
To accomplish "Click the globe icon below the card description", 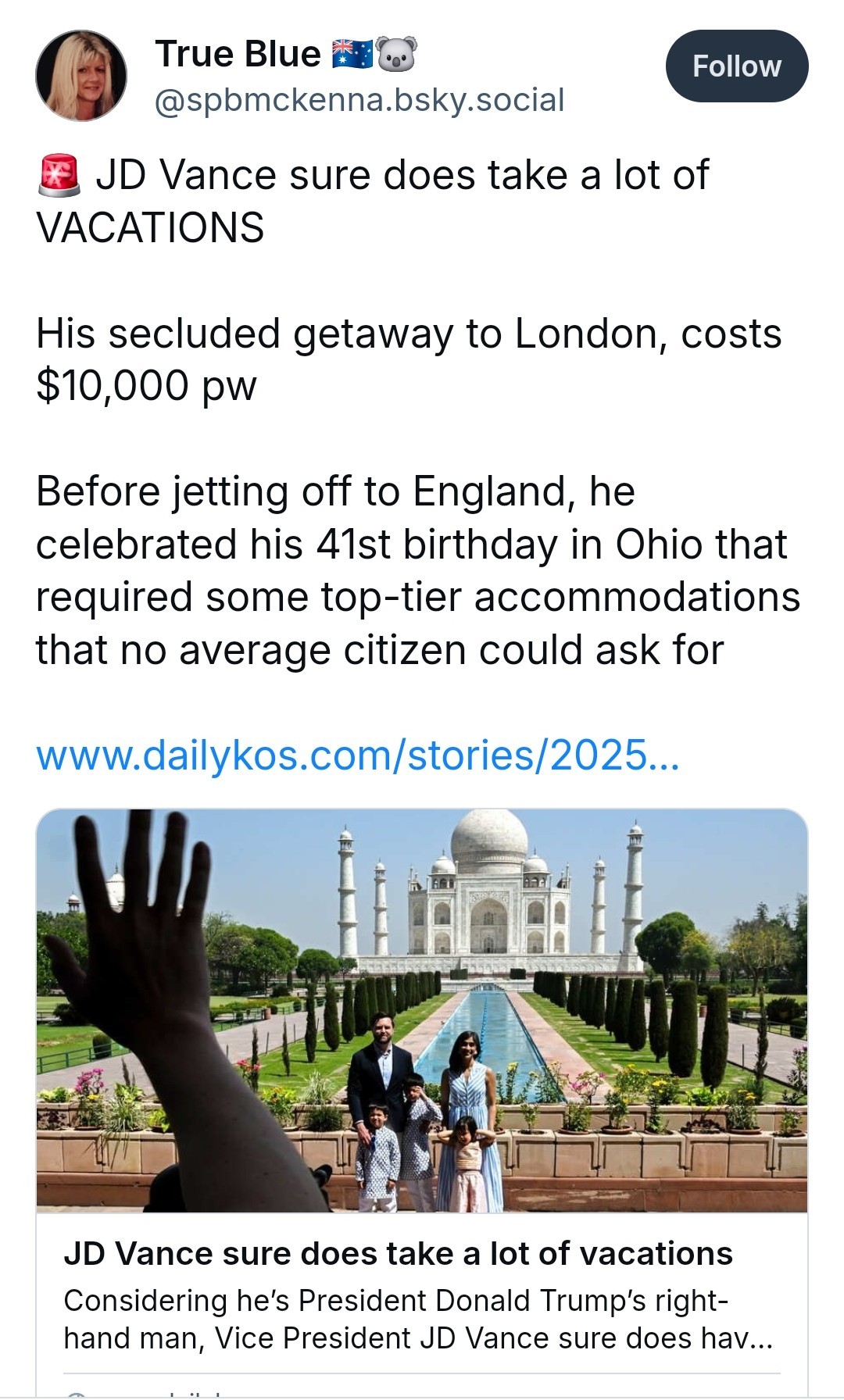I will pyautogui.click(x=75, y=1394).
